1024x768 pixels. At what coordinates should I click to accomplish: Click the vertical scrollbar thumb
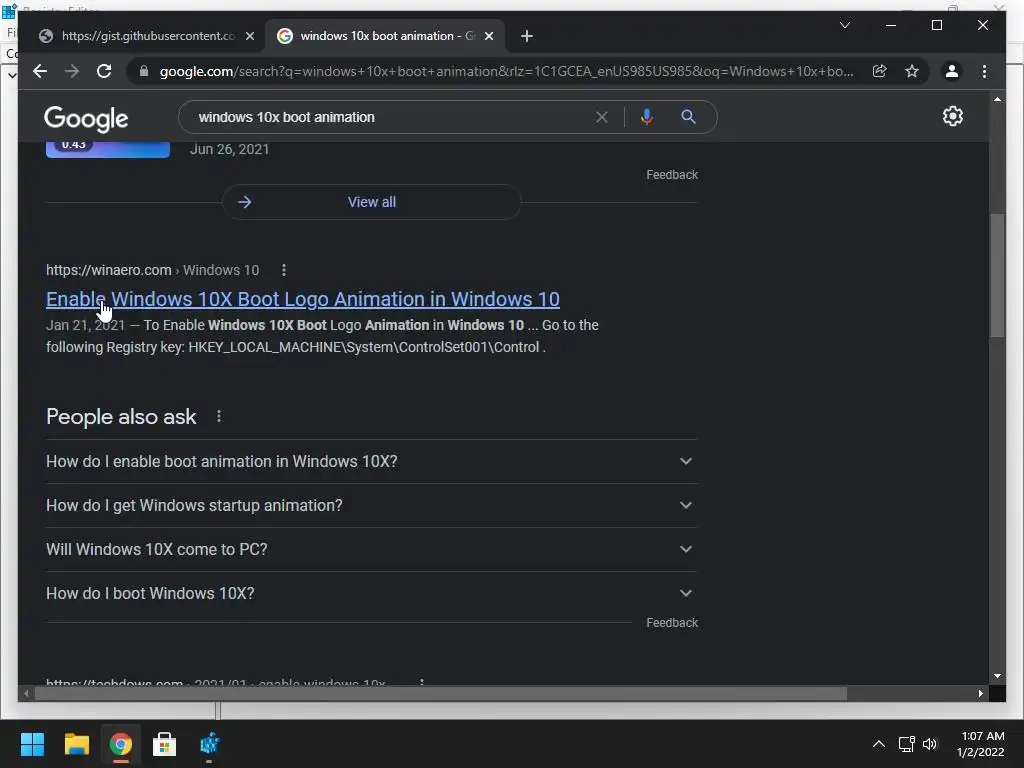coord(997,276)
